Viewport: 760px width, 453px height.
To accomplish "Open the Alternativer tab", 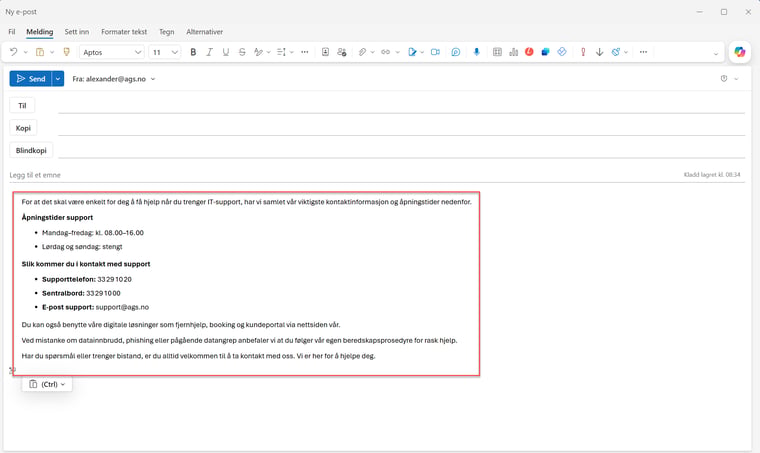I will point(205,31).
